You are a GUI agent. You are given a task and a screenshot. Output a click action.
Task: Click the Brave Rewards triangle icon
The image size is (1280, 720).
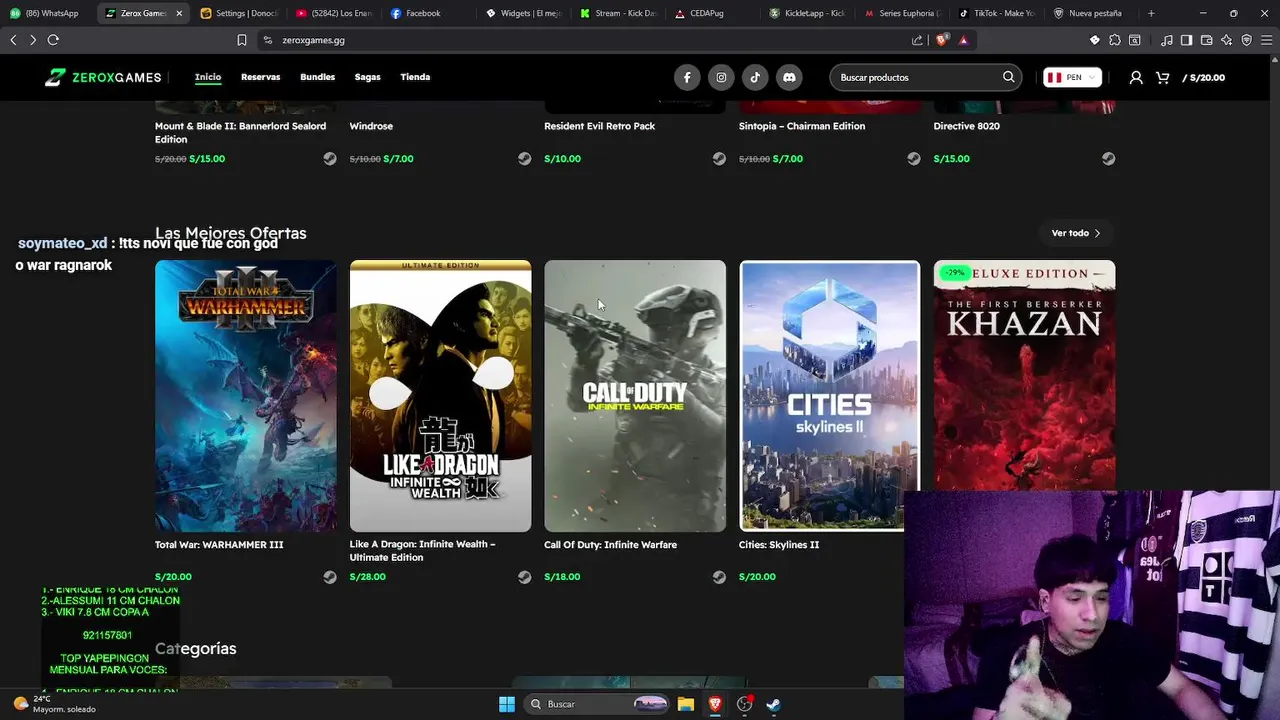pyautogui.click(x=963, y=40)
